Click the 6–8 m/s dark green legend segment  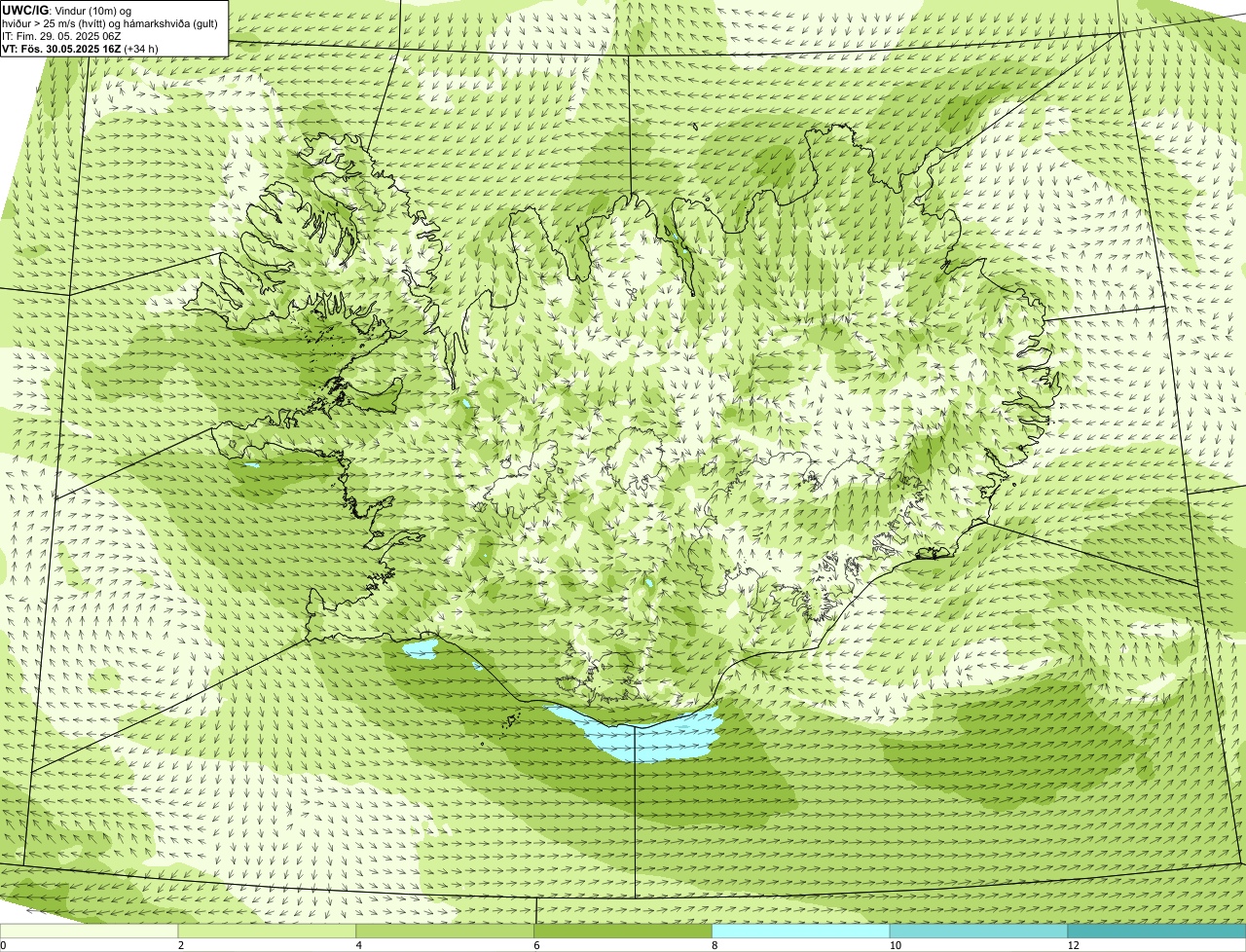(624, 931)
